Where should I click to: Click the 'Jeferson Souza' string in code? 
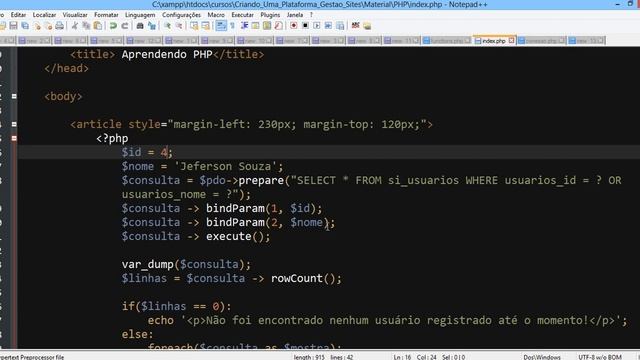pos(225,167)
